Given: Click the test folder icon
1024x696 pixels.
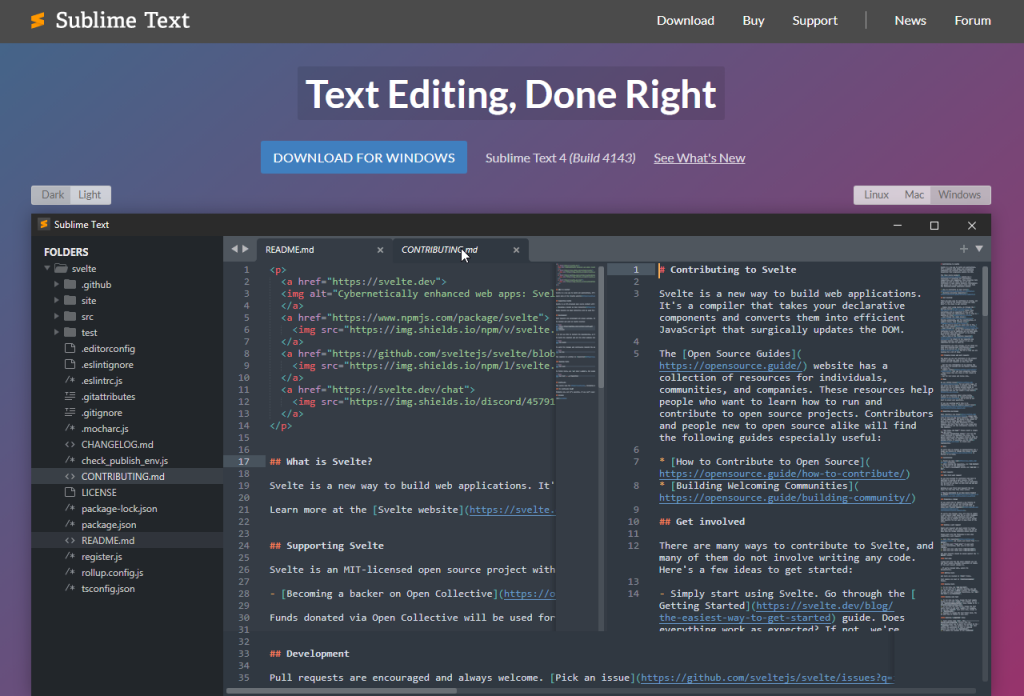Looking at the screenshot, I should tap(70, 332).
